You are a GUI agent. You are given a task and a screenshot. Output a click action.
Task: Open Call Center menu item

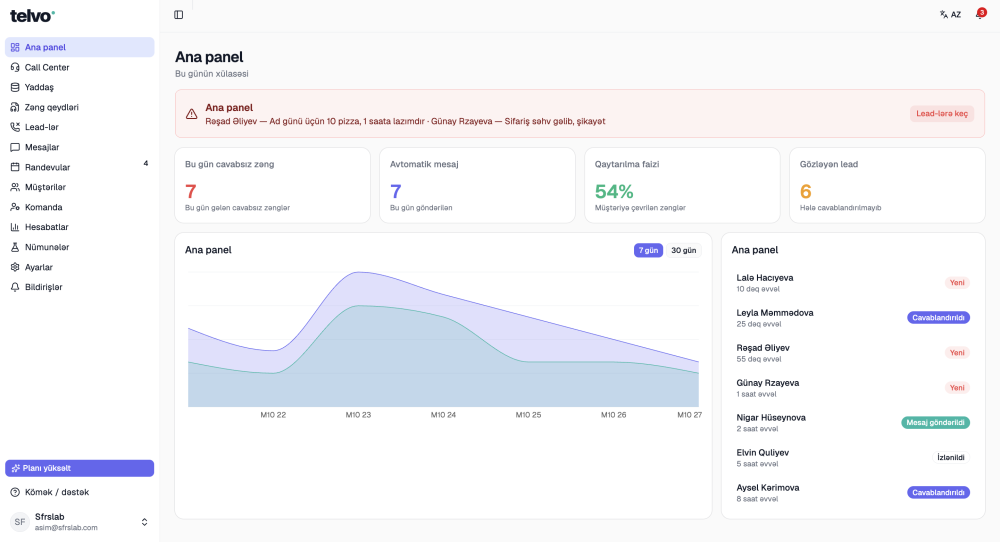point(80,67)
